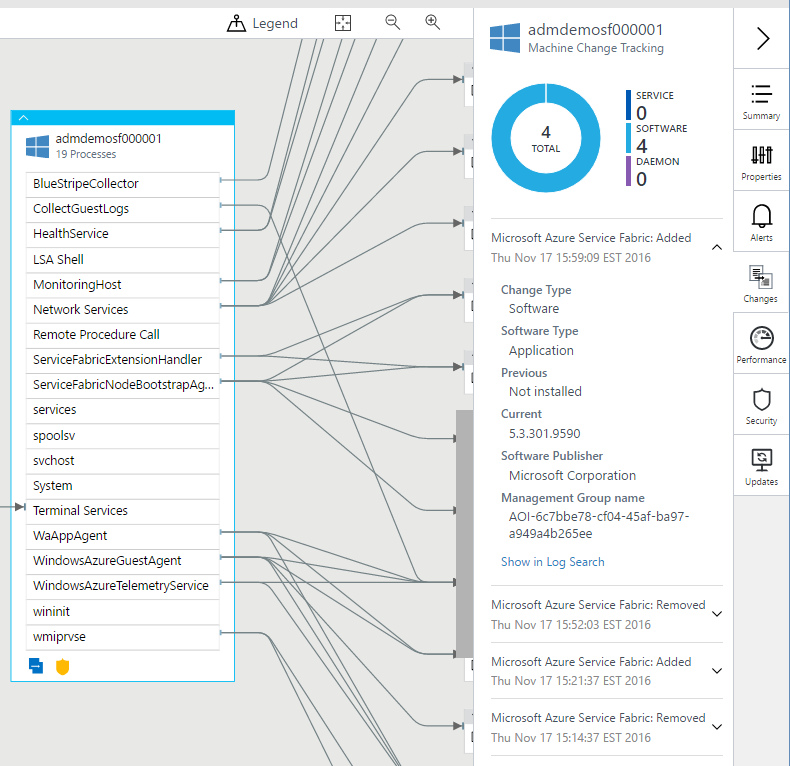Select the LSA Shell process
This screenshot has width=790, height=766.
(122, 260)
